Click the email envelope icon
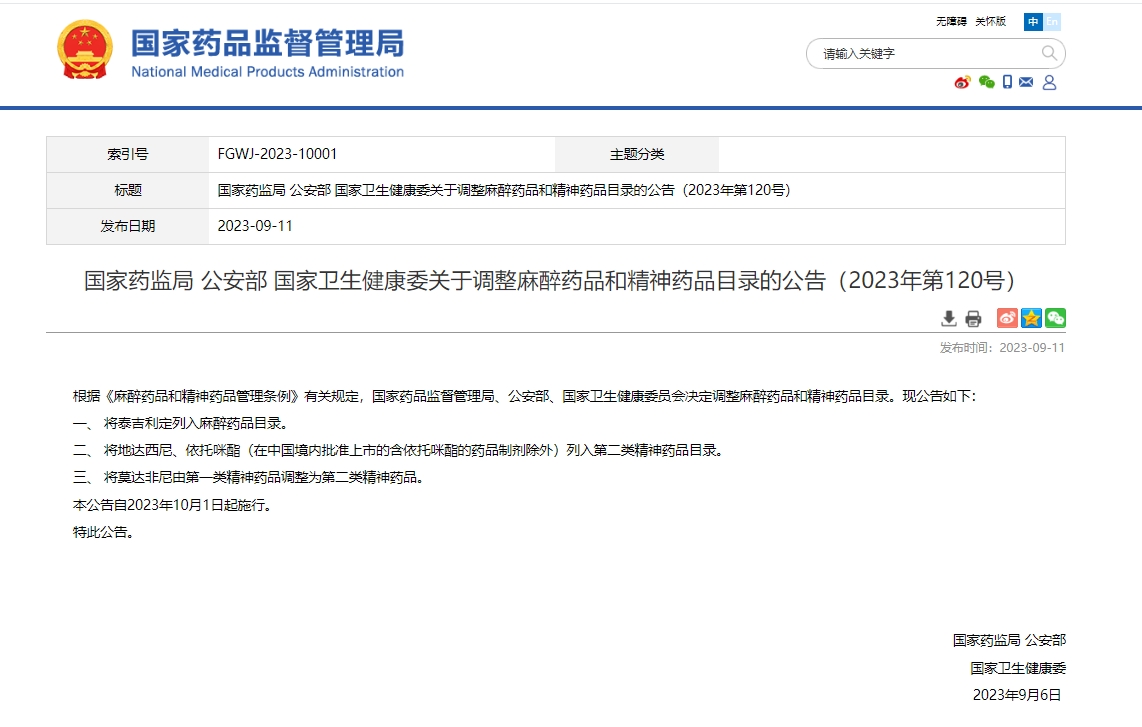 coord(1025,82)
